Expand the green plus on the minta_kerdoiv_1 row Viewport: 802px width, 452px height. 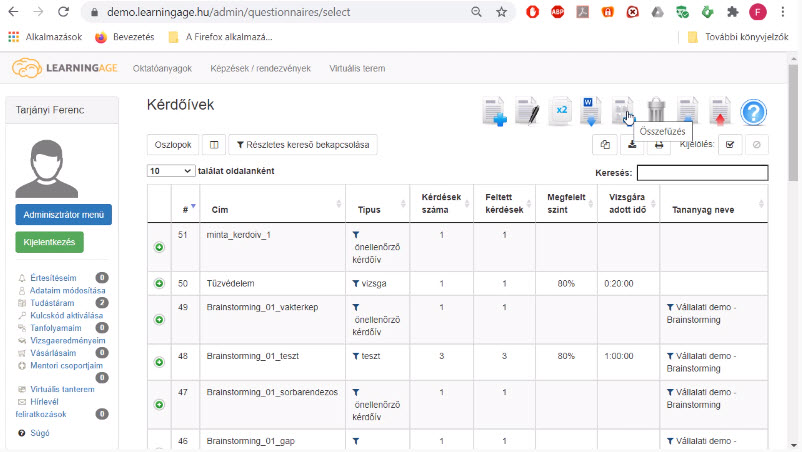[159, 247]
